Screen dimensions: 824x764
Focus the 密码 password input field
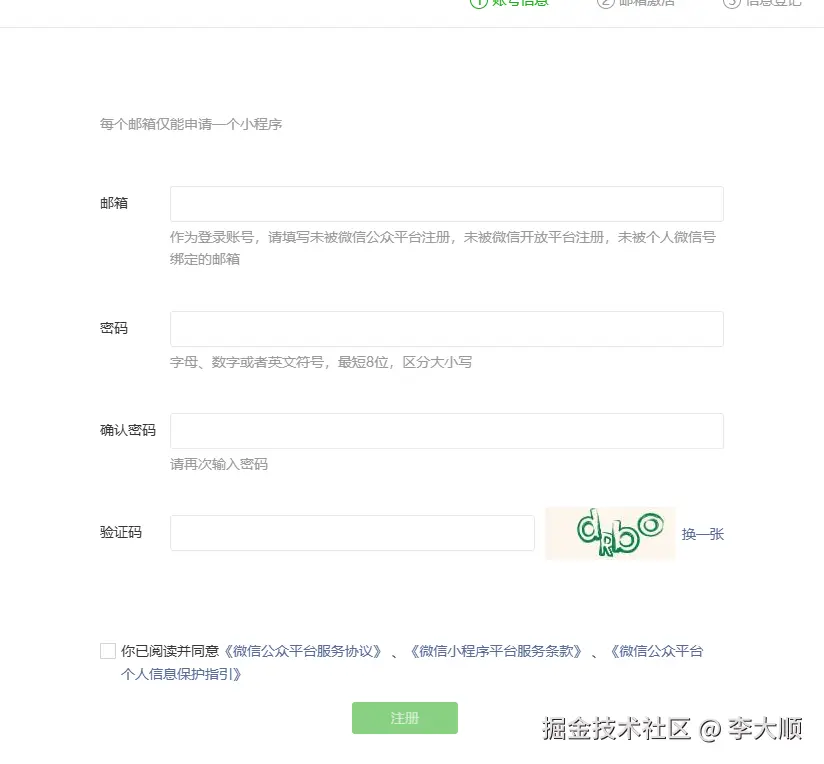pos(447,329)
